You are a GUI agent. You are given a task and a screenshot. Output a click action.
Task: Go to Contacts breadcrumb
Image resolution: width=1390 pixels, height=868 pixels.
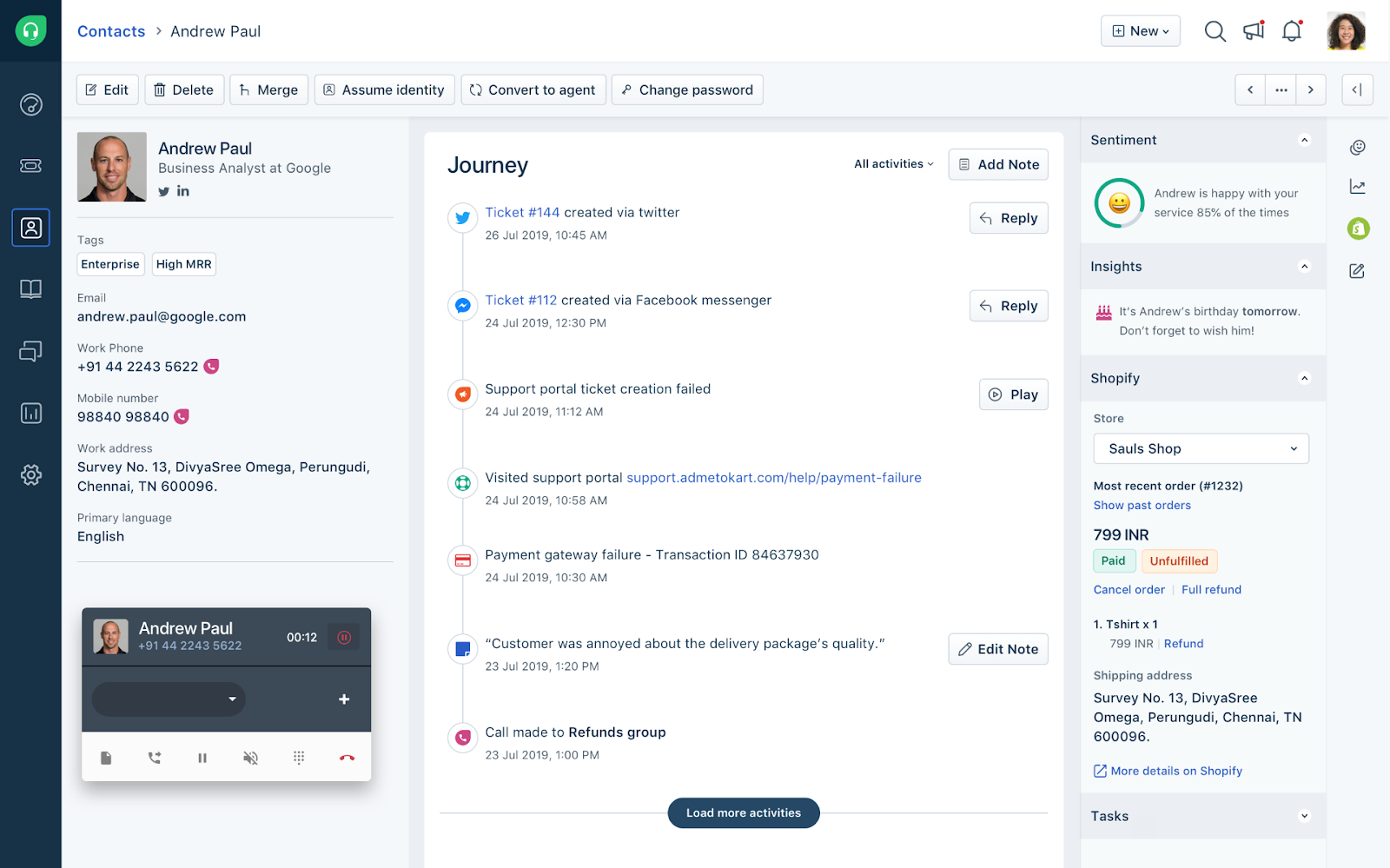click(111, 31)
